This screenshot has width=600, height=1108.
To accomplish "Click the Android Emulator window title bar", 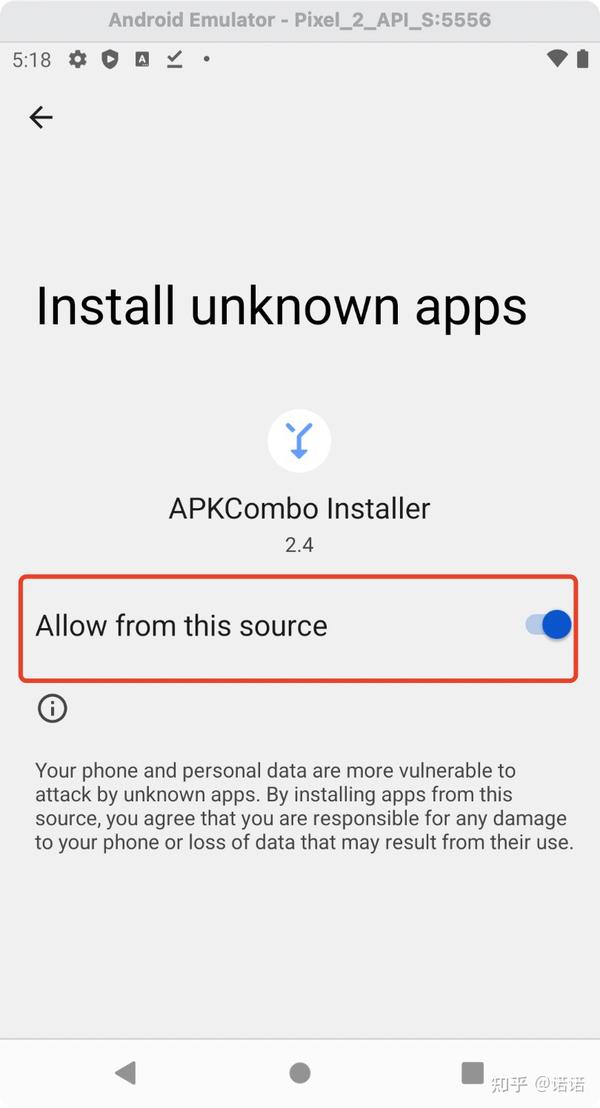I will [x=300, y=20].
